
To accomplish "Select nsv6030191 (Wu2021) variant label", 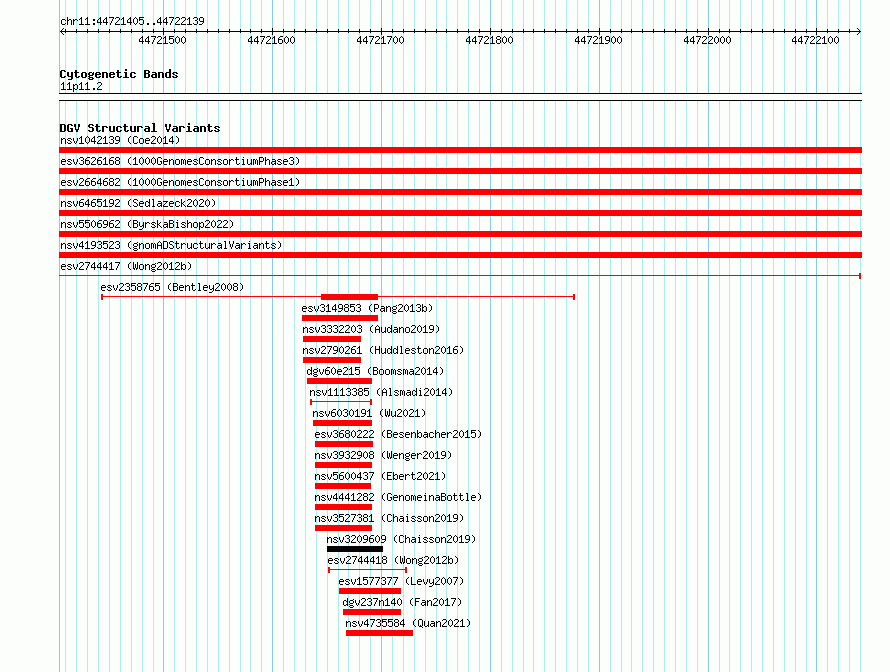I will 369,413.
